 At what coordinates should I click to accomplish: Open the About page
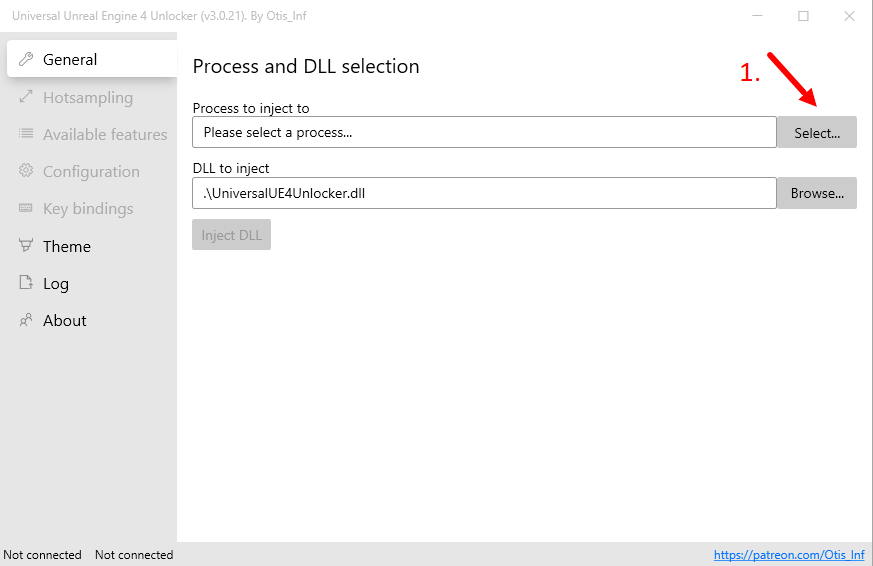click(x=65, y=320)
